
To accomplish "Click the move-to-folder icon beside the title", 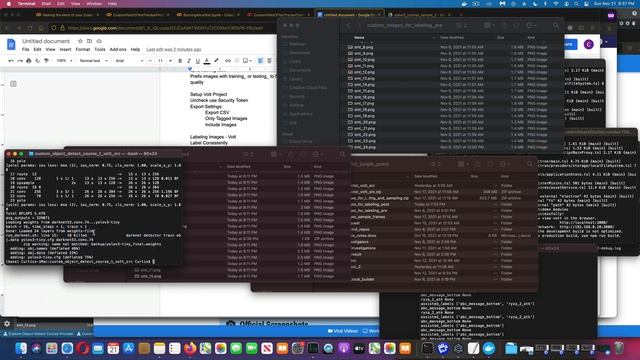I will (x=89, y=41).
